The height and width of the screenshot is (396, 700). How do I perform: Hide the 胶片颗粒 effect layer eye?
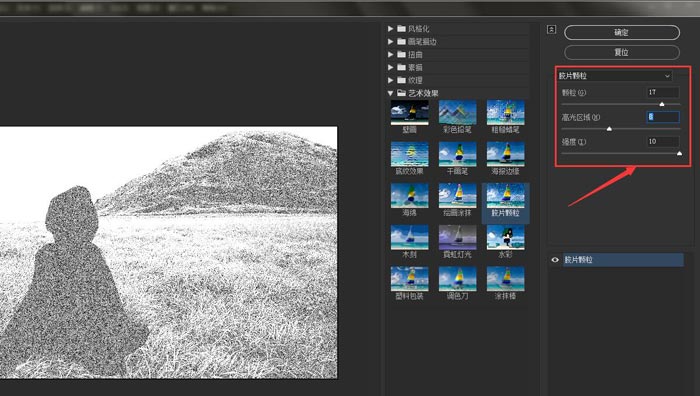pyautogui.click(x=555, y=260)
